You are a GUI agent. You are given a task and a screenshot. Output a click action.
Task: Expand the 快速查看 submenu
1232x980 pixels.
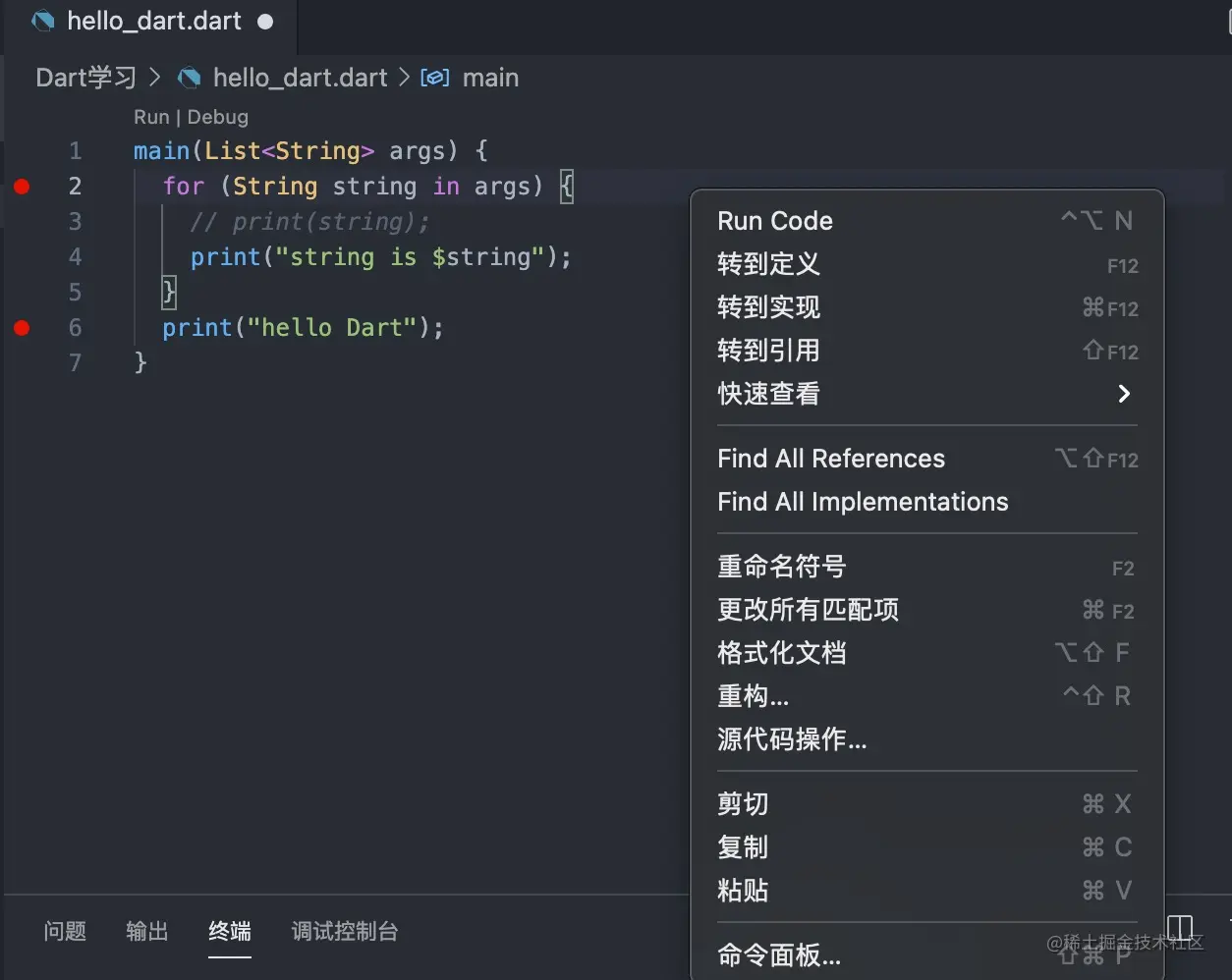click(x=926, y=394)
